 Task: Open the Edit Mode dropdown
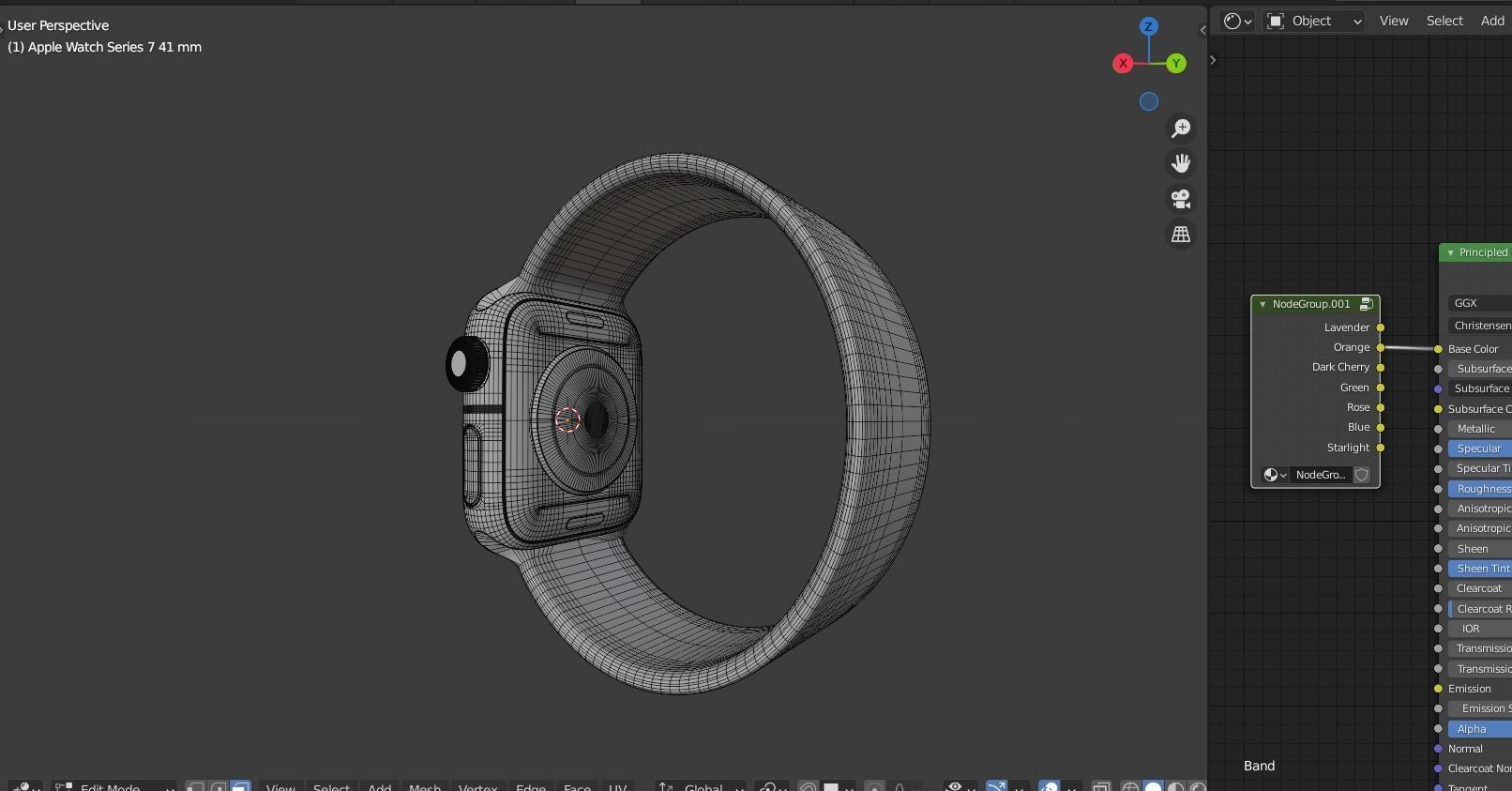point(113,786)
